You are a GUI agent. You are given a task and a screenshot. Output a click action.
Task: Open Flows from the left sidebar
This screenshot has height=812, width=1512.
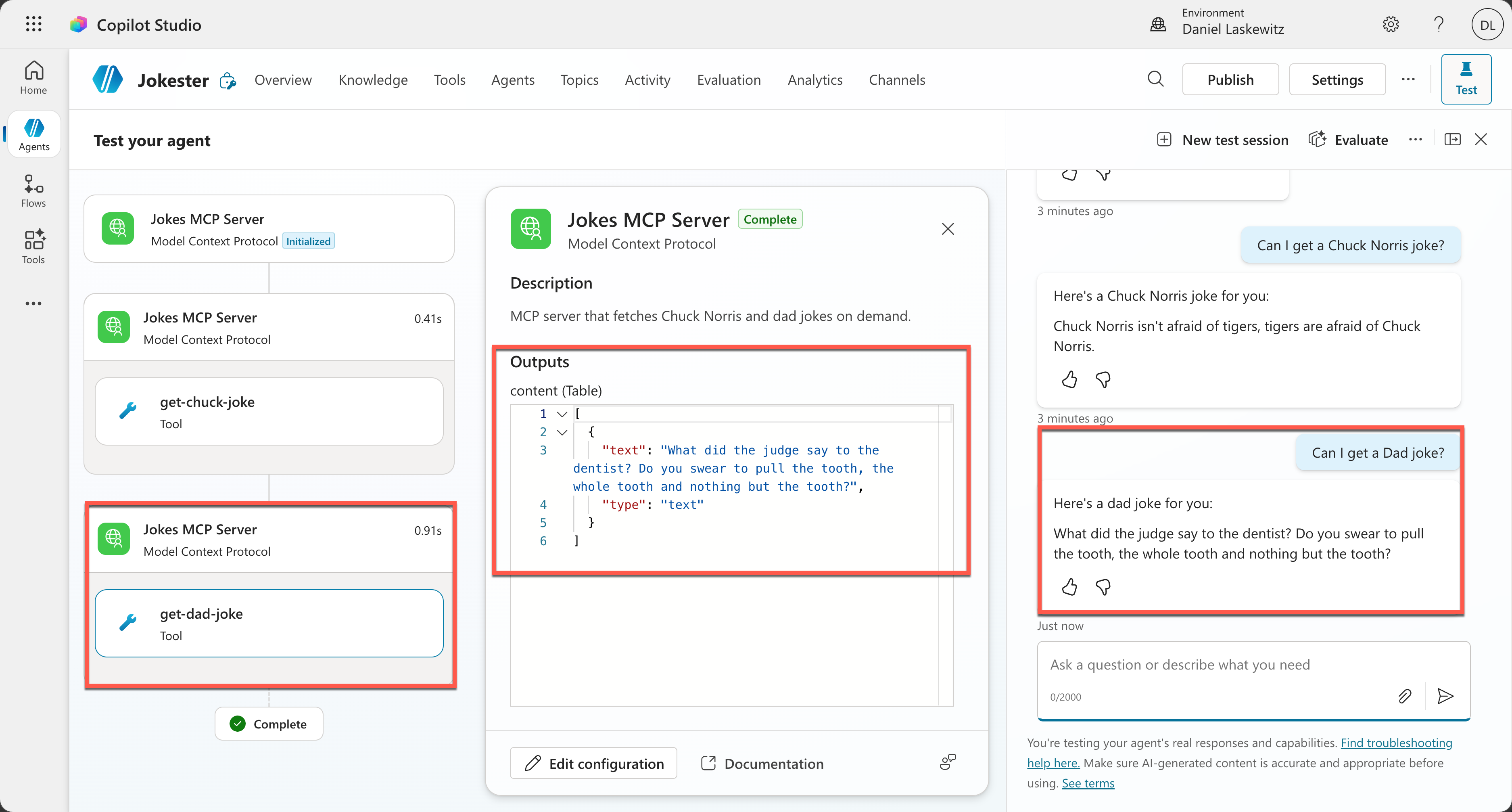(33, 191)
